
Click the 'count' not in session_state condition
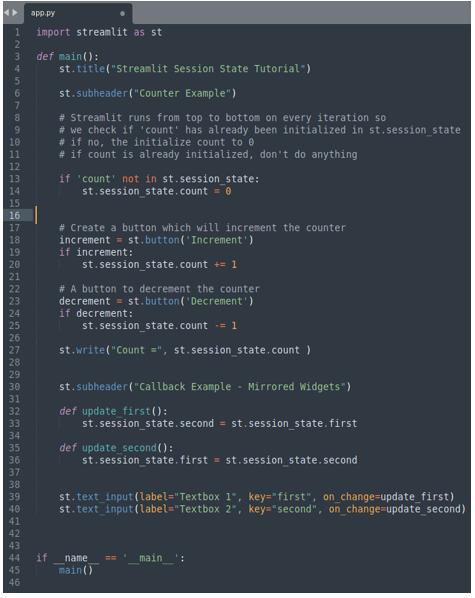click(x=159, y=179)
